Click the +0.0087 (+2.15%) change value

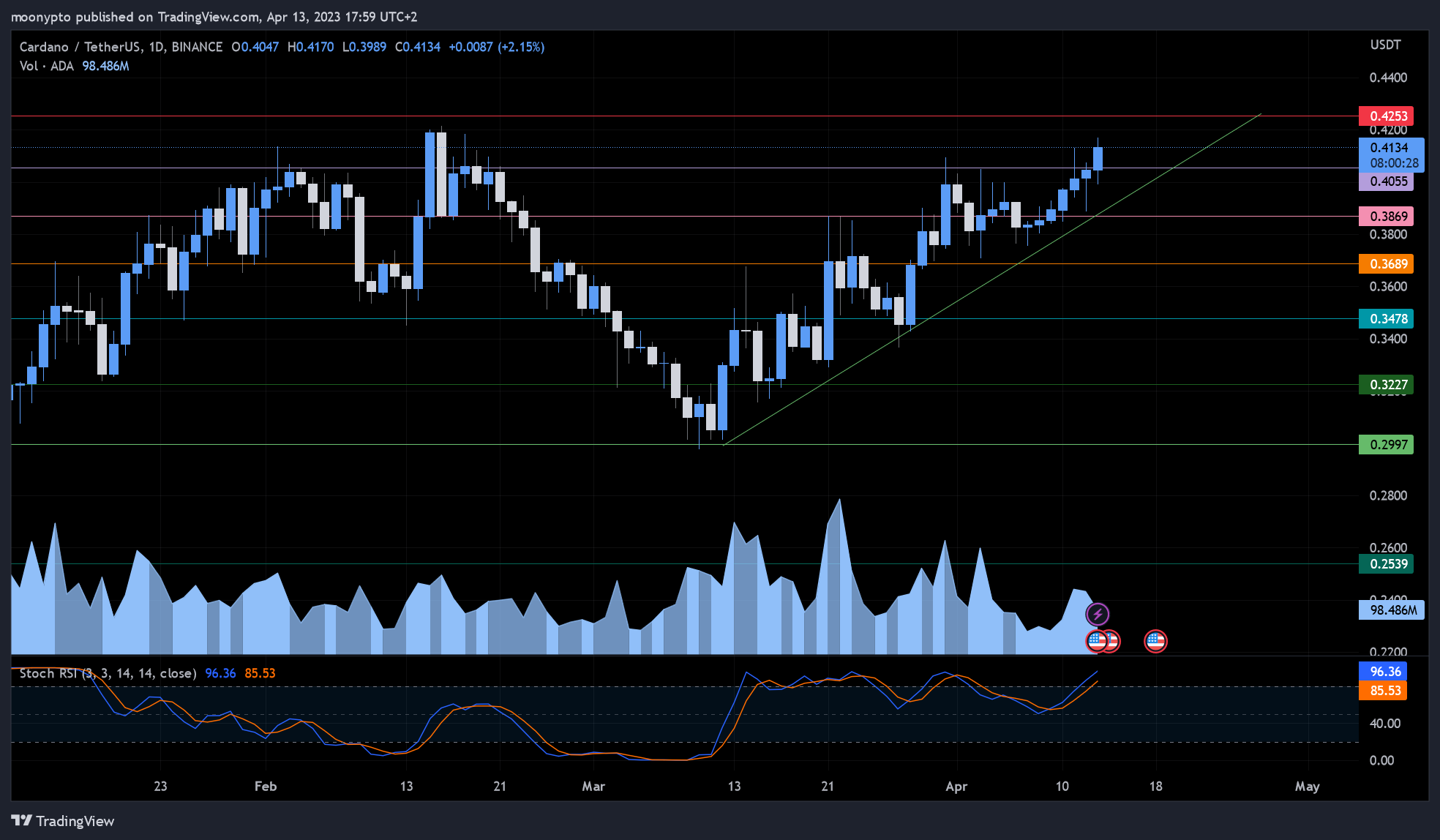pos(497,47)
